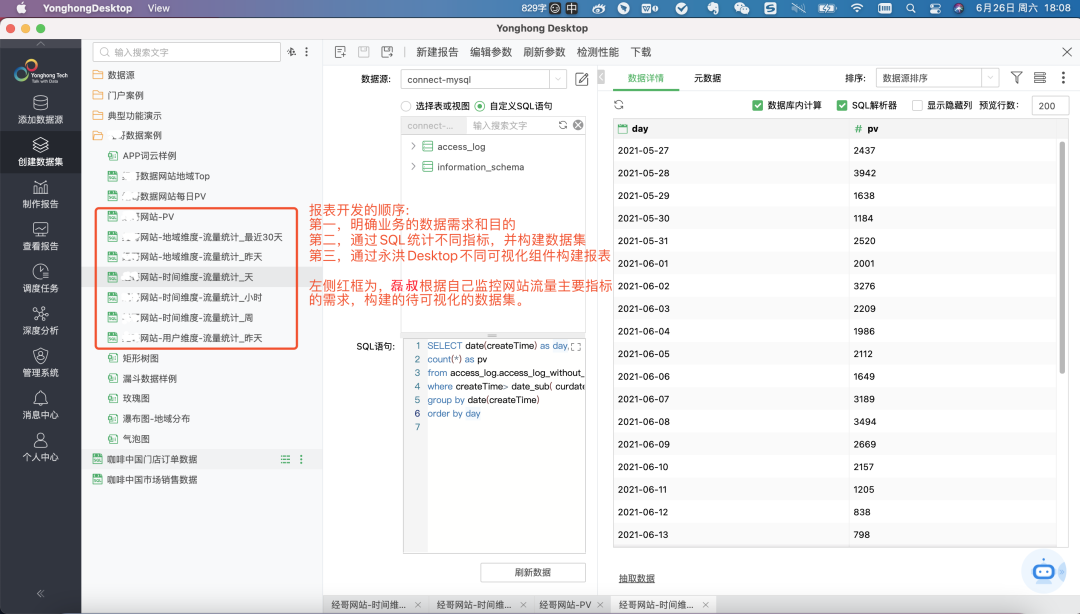
Task: Open the filter funnel icon
Action: [1017, 78]
